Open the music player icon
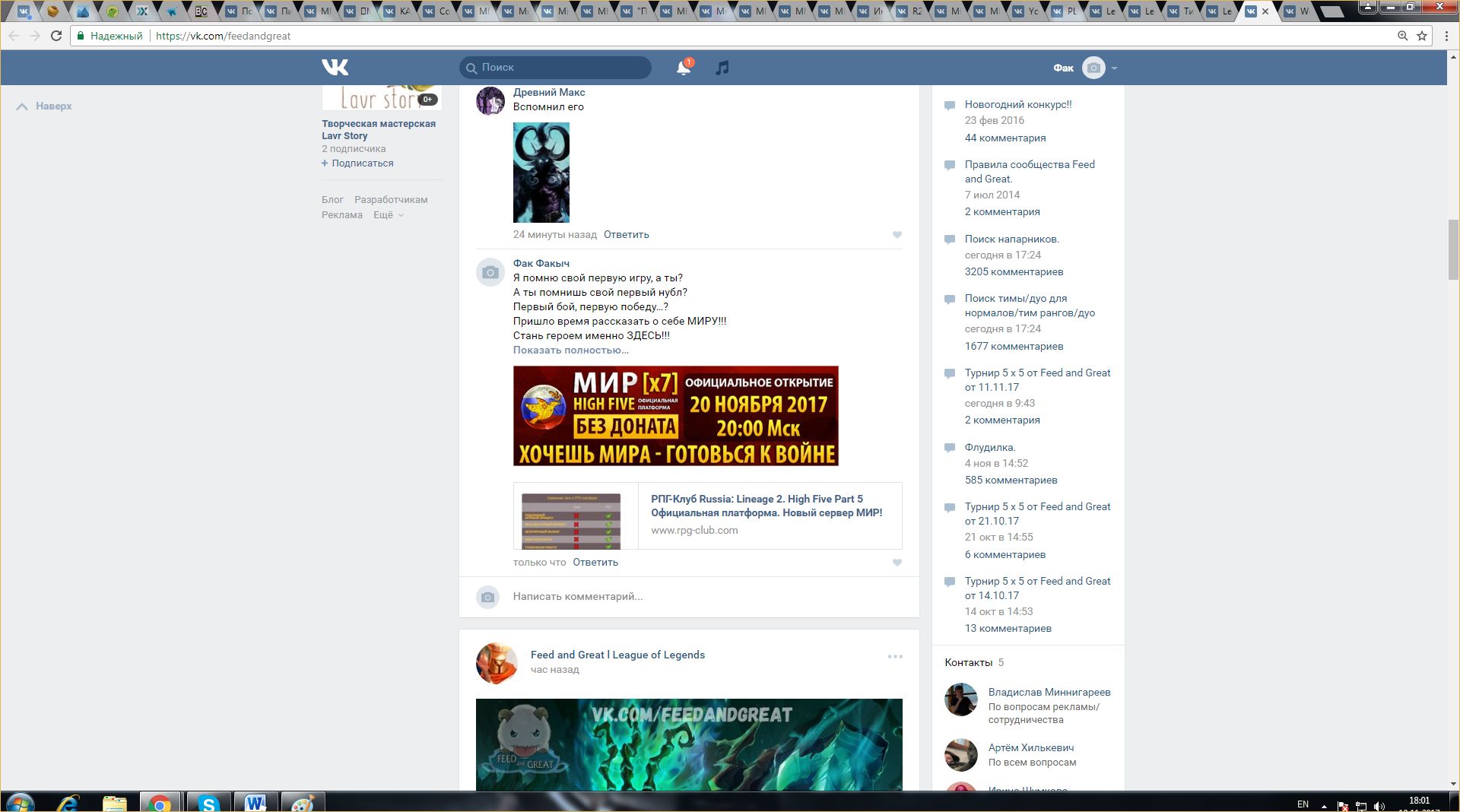 pos(722,68)
